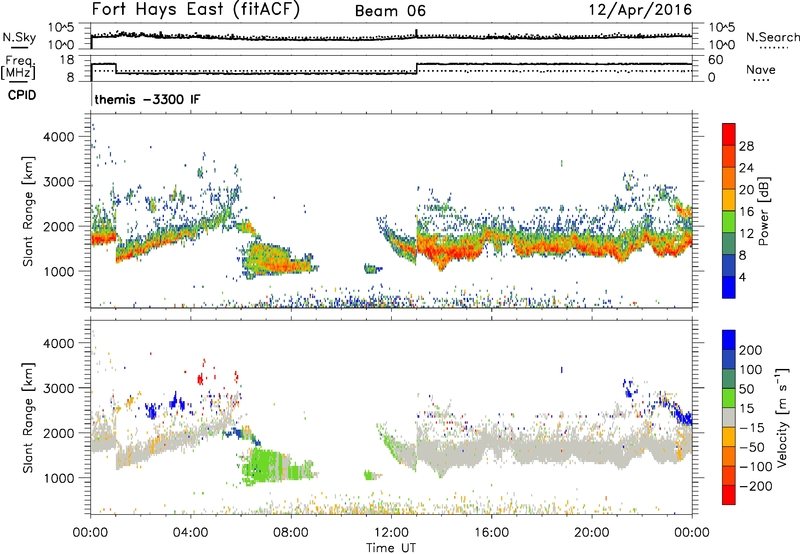Viewport: 800px width, 554px height.
Task: Click the 'N.Sky' legend label
Action: [19, 37]
